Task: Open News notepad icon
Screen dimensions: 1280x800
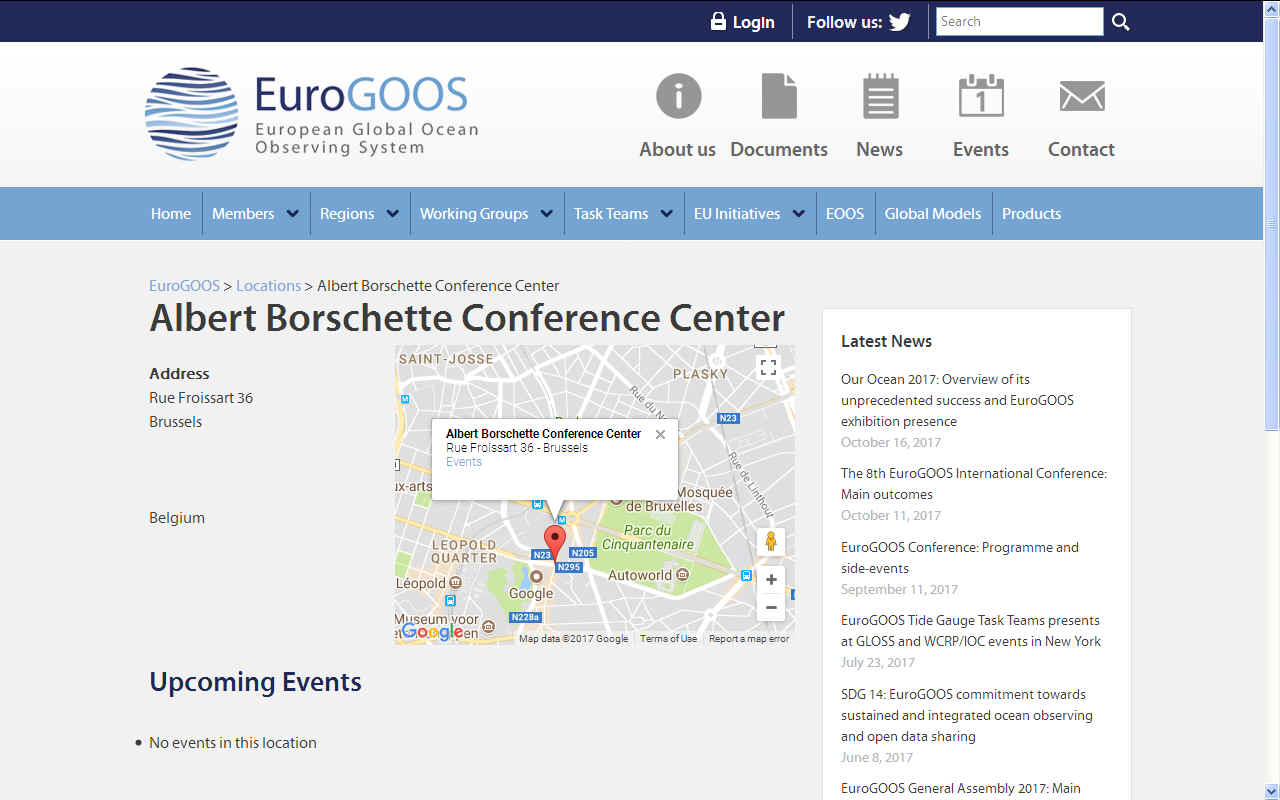Action: (880, 97)
